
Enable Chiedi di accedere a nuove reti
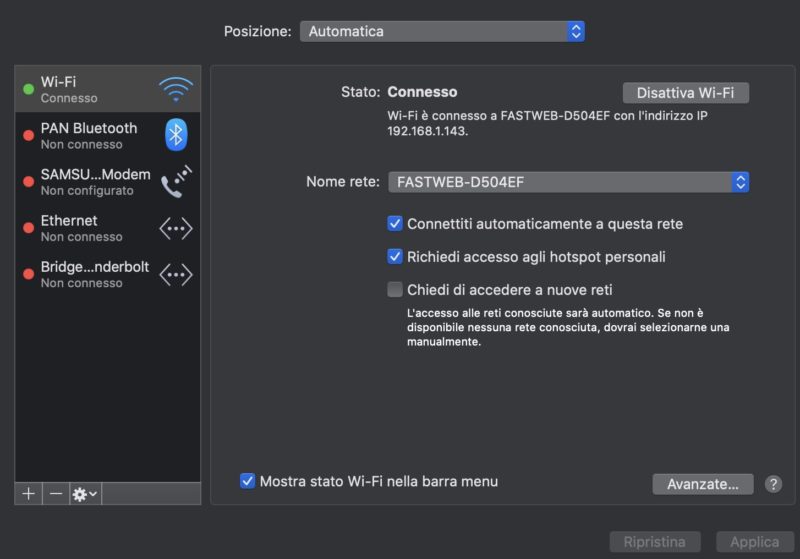[x=395, y=290]
